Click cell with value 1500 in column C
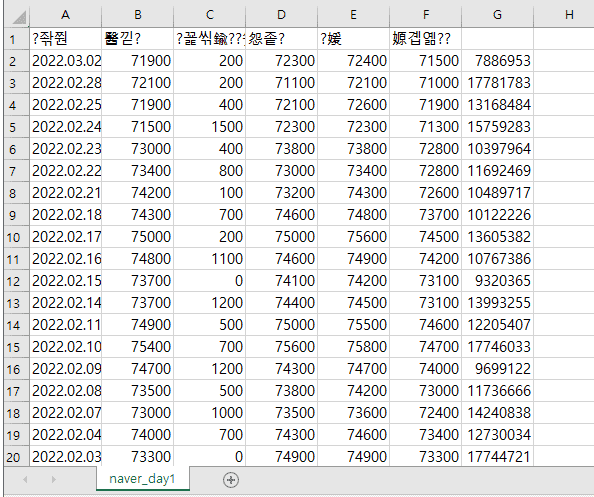 tap(209, 127)
